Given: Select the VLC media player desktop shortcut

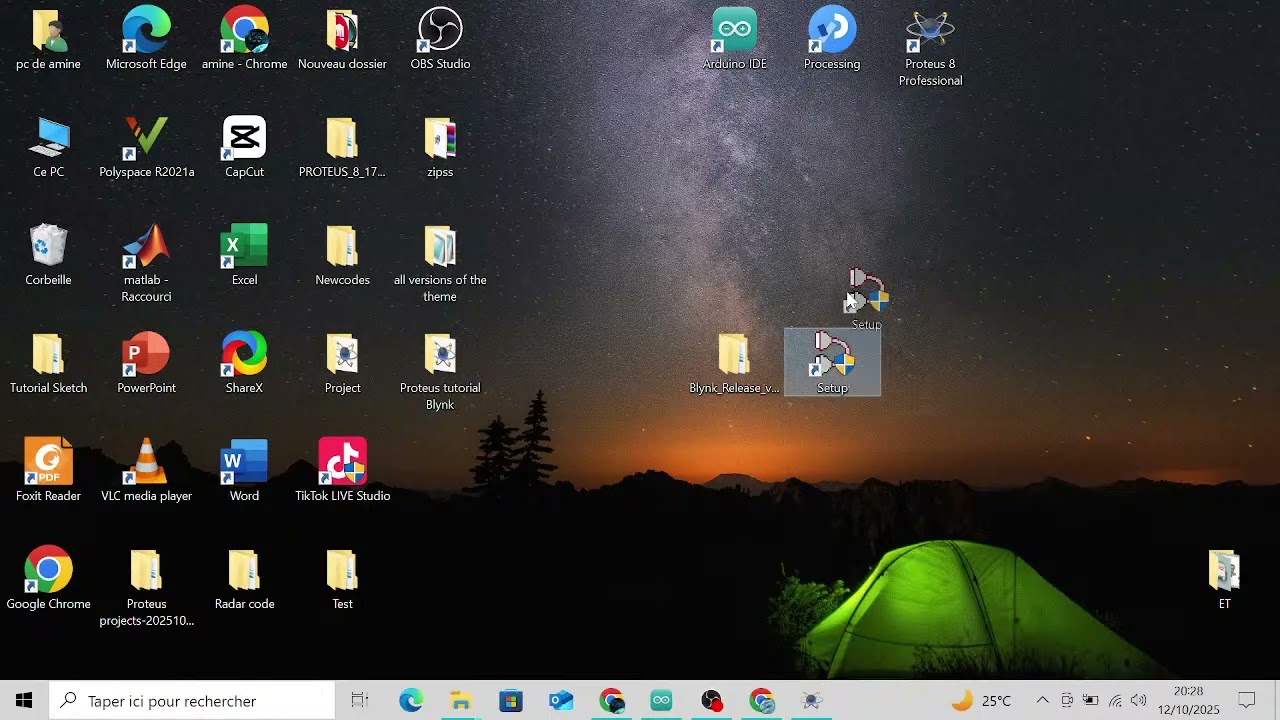Looking at the screenshot, I should coord(146,472).
